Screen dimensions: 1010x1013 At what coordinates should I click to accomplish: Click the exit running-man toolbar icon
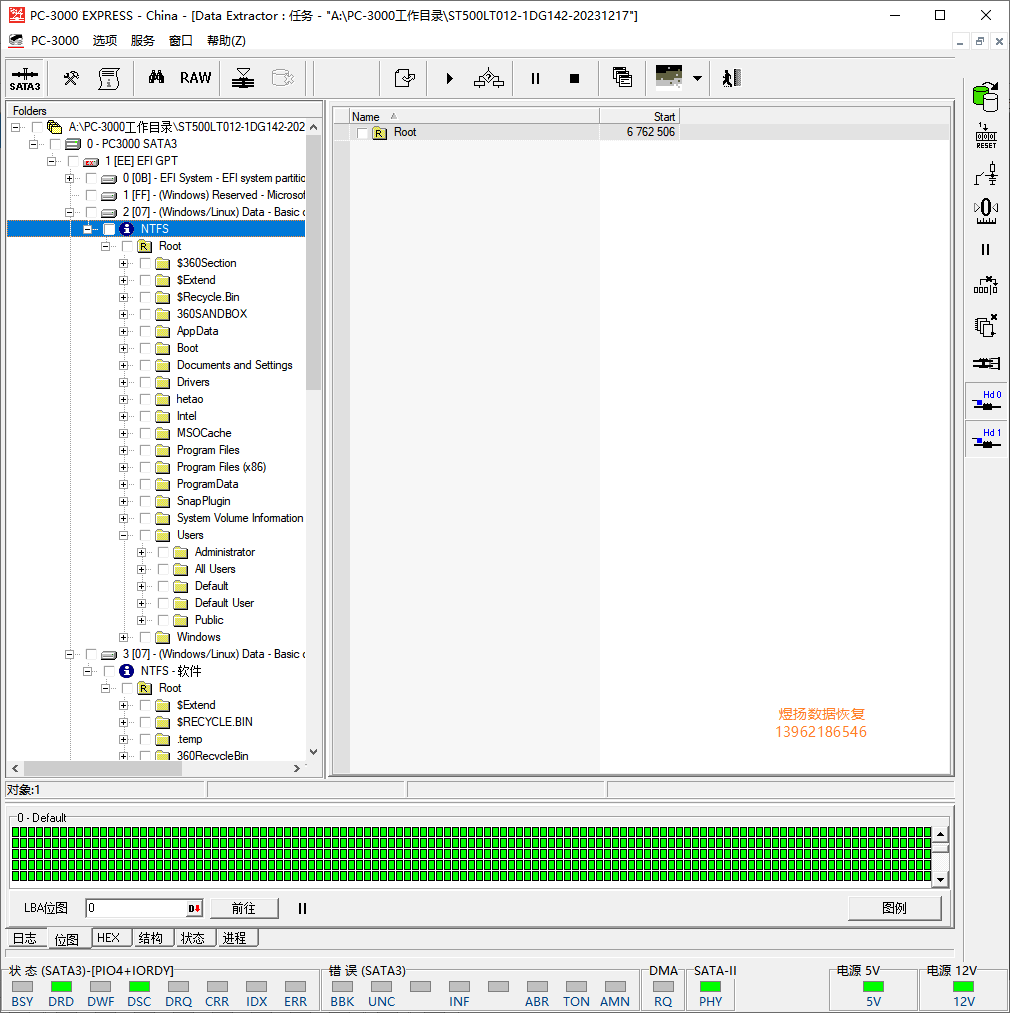pyautogui.click(x=731, y=79)
